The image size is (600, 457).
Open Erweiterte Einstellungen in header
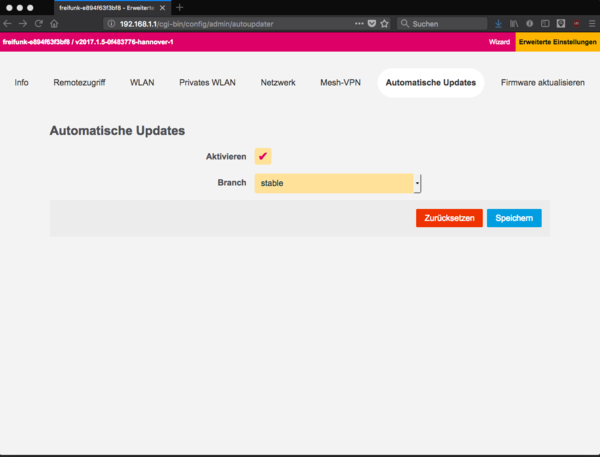coord(558,42)
